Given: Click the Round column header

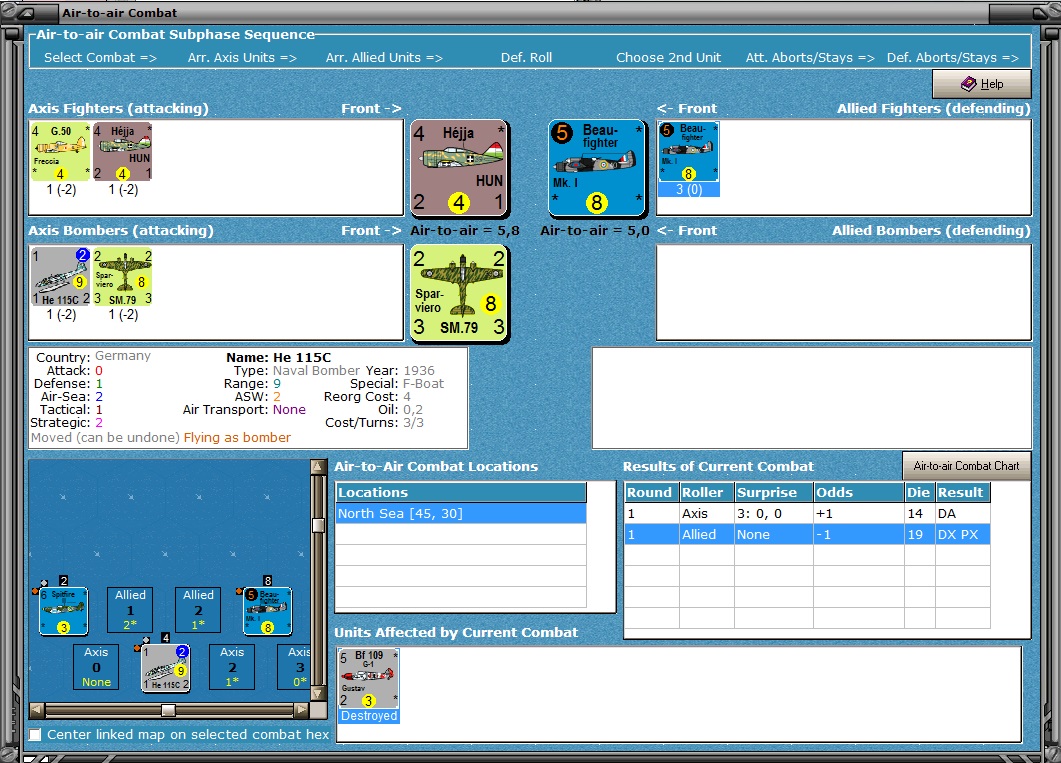Looking at the screenshot, I should 652,492.
